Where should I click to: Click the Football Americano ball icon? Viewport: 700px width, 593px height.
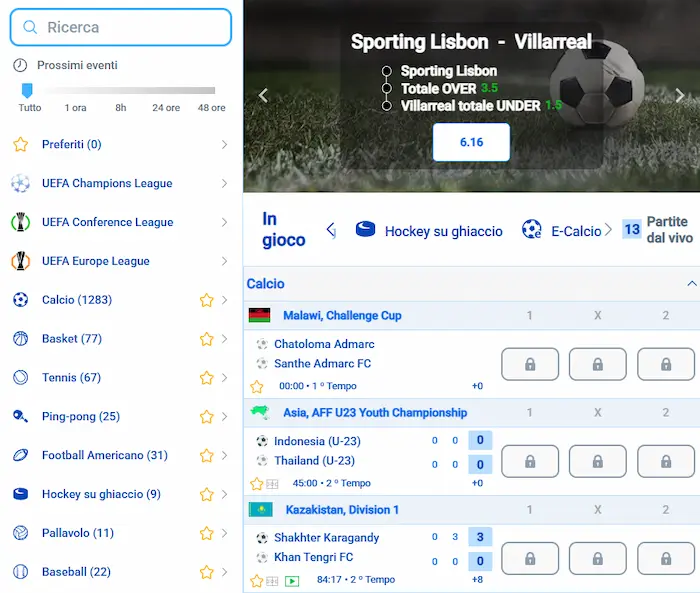coord(21,455)
